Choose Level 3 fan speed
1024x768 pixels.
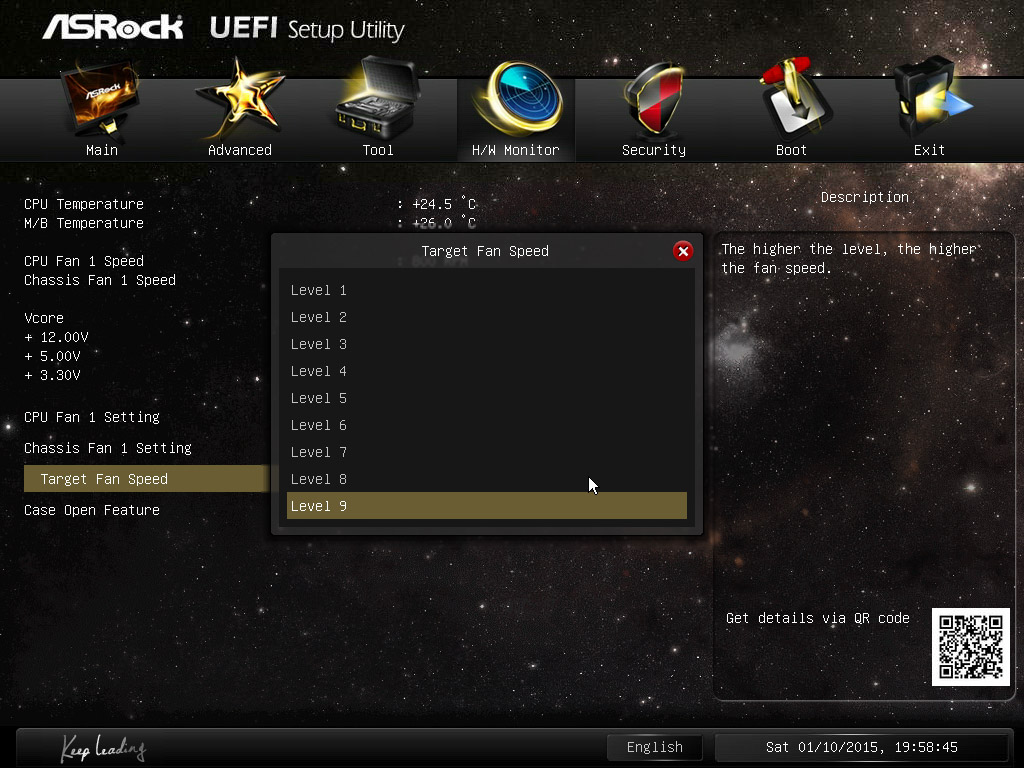(487, 344)
